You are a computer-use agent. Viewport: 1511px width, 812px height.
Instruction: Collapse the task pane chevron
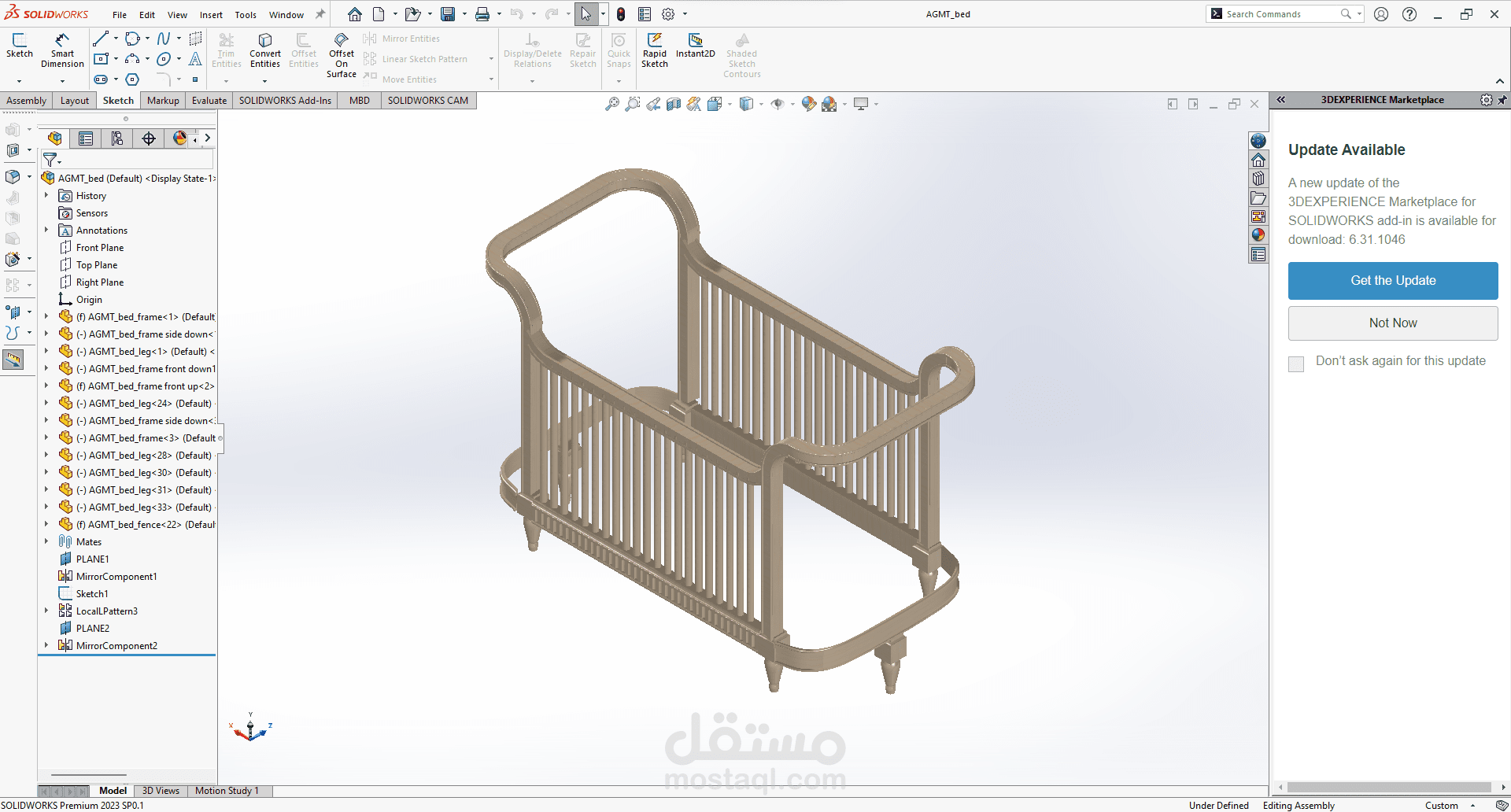click(1281, 100)
